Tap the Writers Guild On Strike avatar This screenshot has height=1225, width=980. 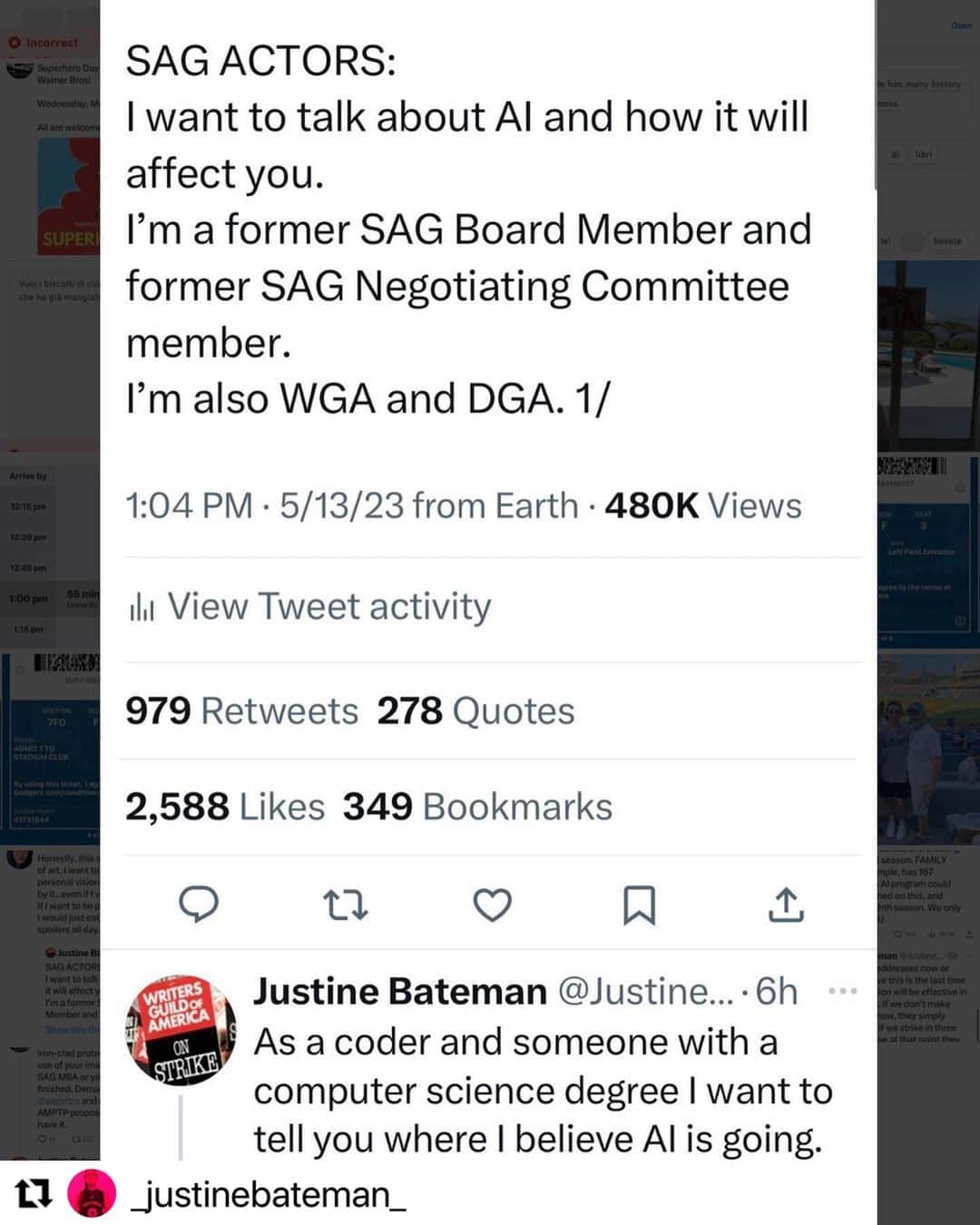coord(181,1031)
